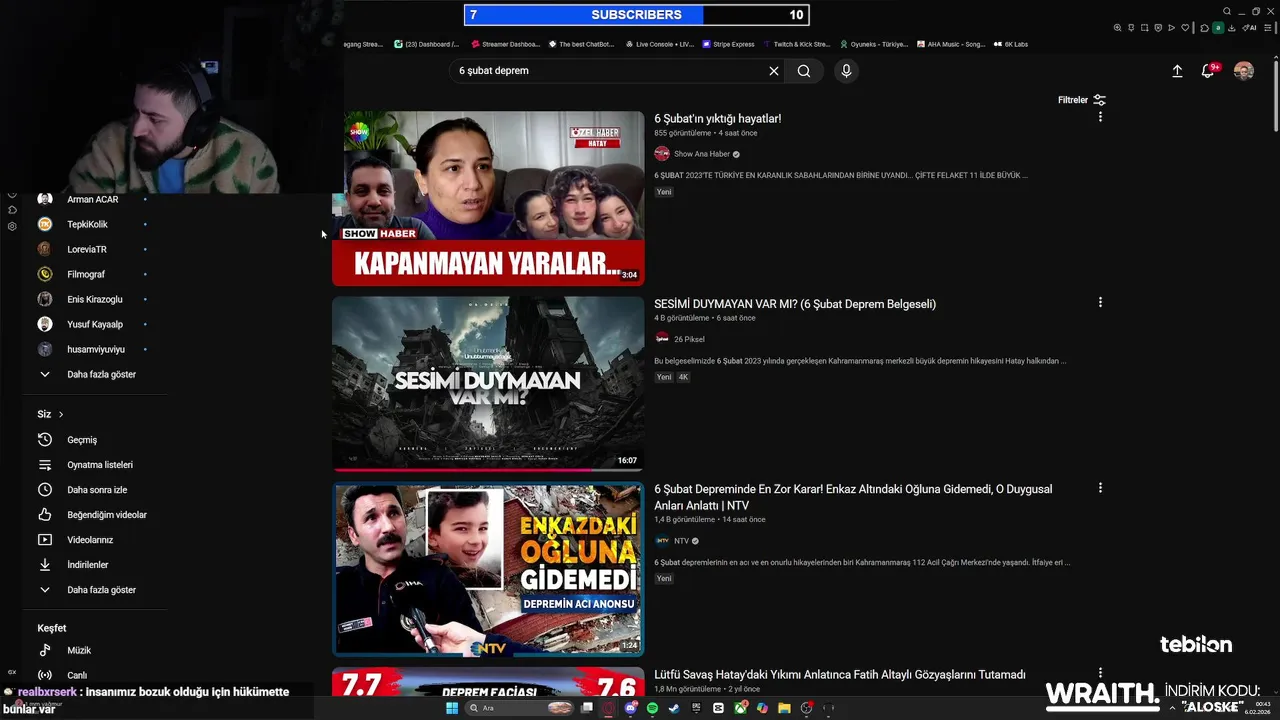Open AHA Music bookmark
This screenshot has width=1280, height=720.
click(950, 44)
